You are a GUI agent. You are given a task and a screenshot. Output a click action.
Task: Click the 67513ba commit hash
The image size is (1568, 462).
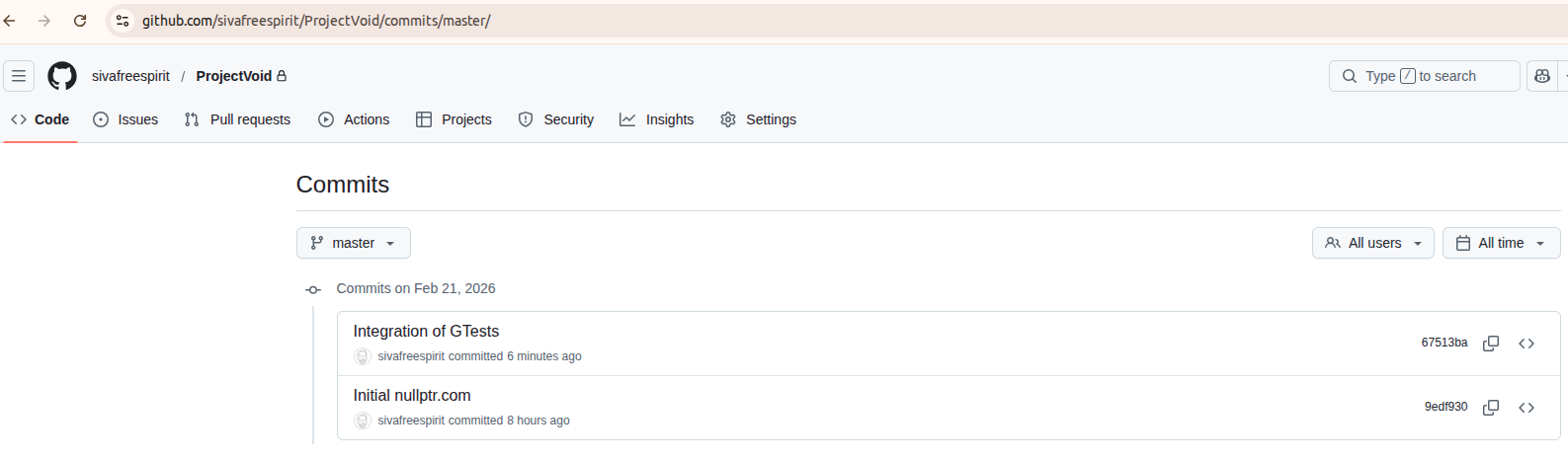1444,343
